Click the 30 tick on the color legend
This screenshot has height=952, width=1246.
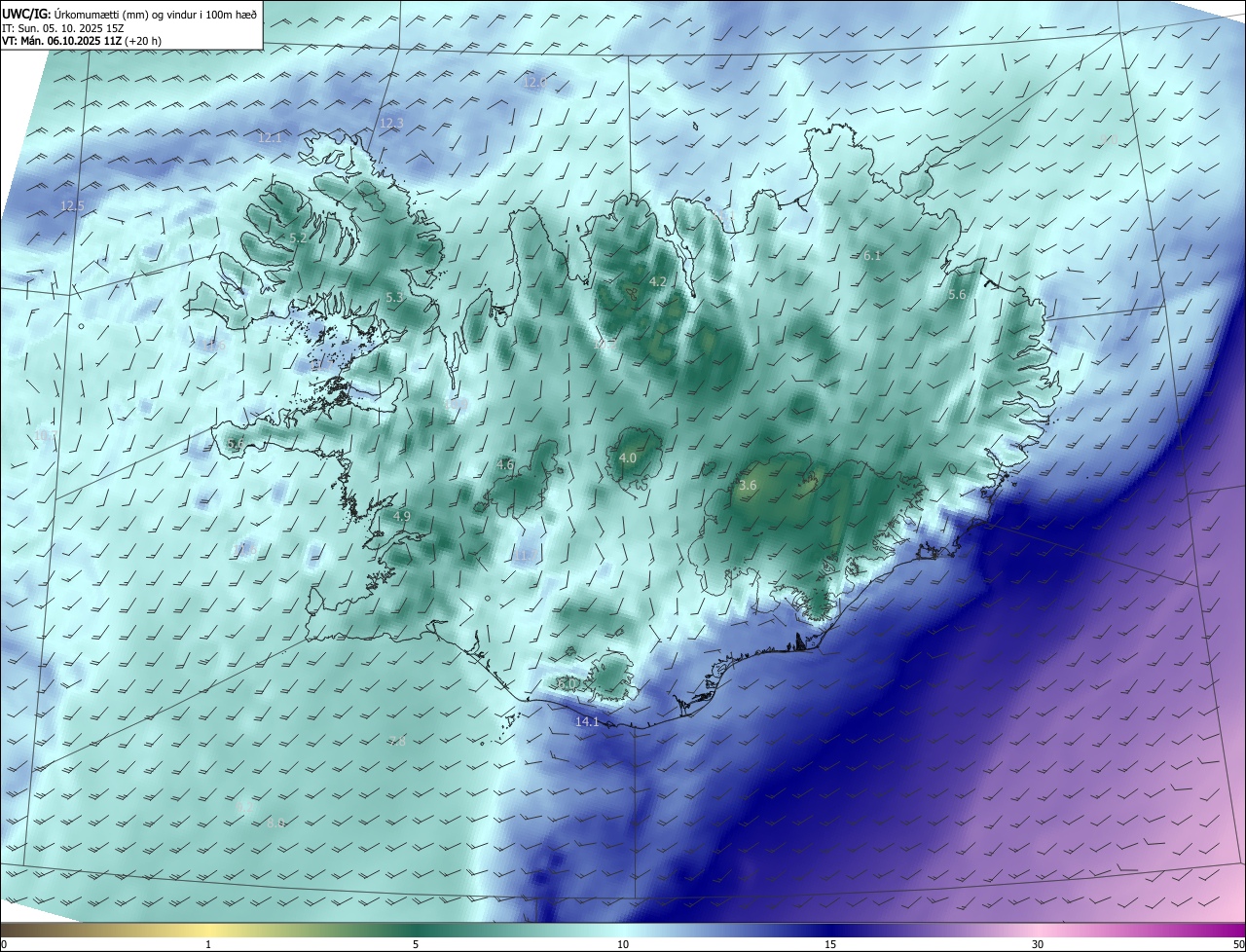click(1038, 944)
